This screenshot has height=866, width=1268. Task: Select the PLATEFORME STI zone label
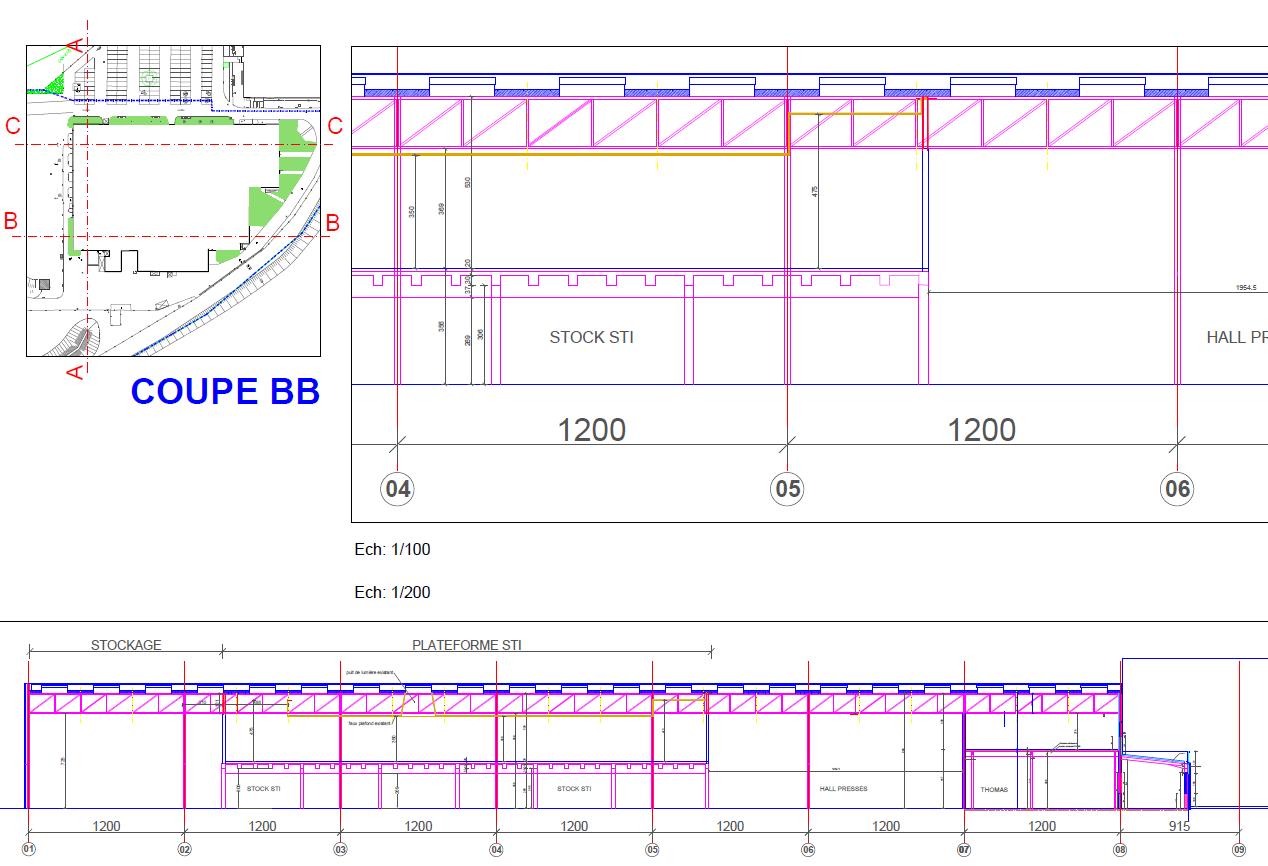click(x=467, y=645)
